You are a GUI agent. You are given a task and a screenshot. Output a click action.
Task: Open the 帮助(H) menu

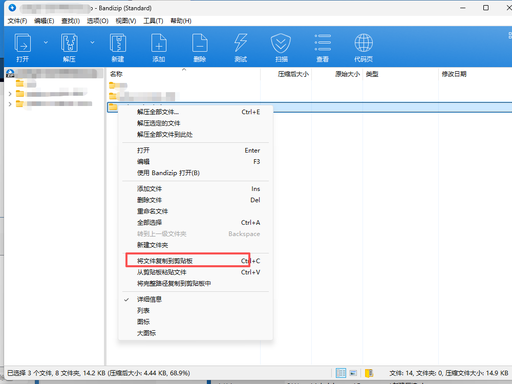pyautogui.click(x=181, y=21)
